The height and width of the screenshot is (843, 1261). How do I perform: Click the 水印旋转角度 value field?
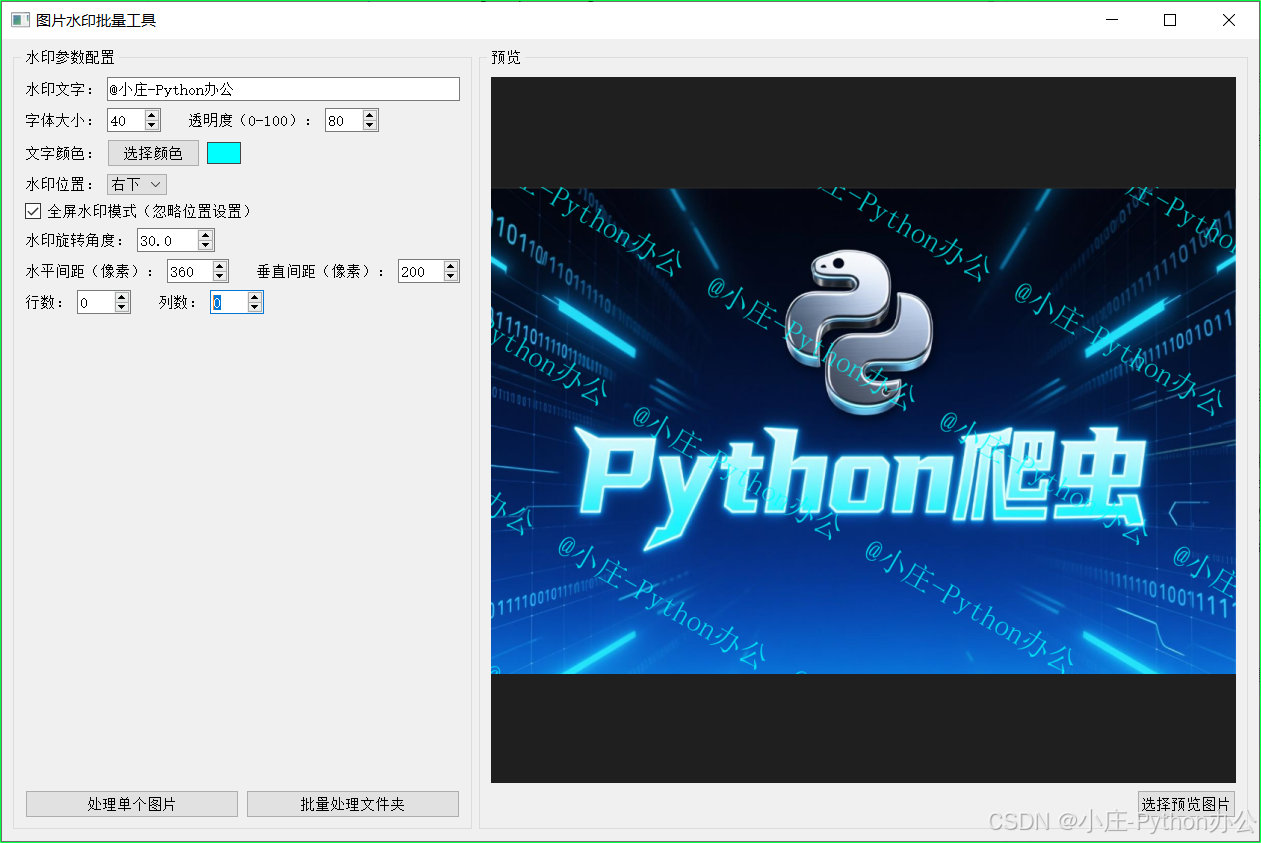pos(168,240)
